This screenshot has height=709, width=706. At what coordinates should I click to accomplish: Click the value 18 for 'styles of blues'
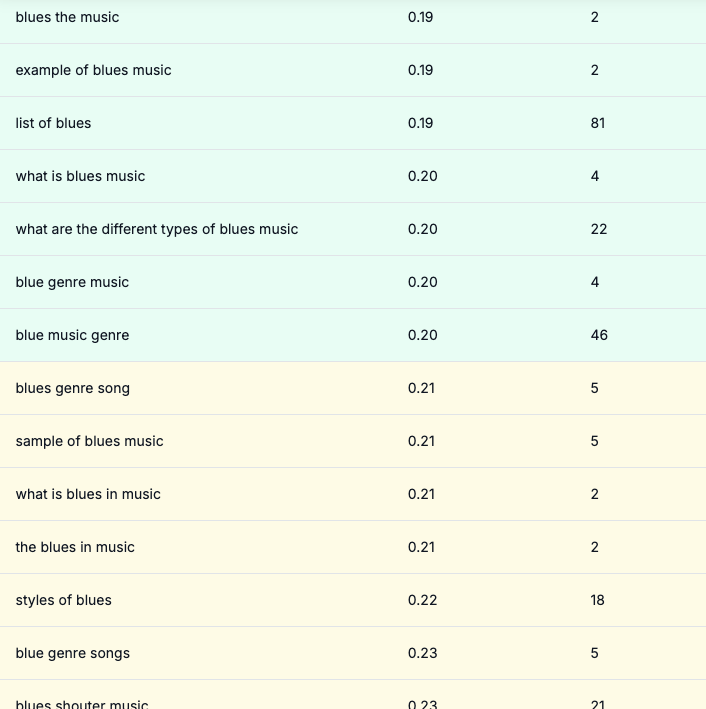(x=598, y=600)
